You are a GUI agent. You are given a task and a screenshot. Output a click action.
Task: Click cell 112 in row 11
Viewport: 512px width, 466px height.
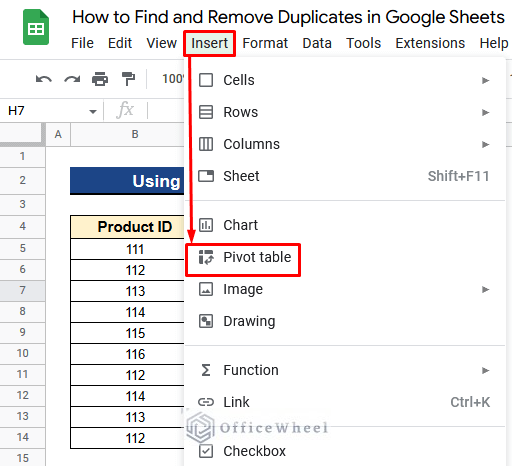(x=127, y=375)
